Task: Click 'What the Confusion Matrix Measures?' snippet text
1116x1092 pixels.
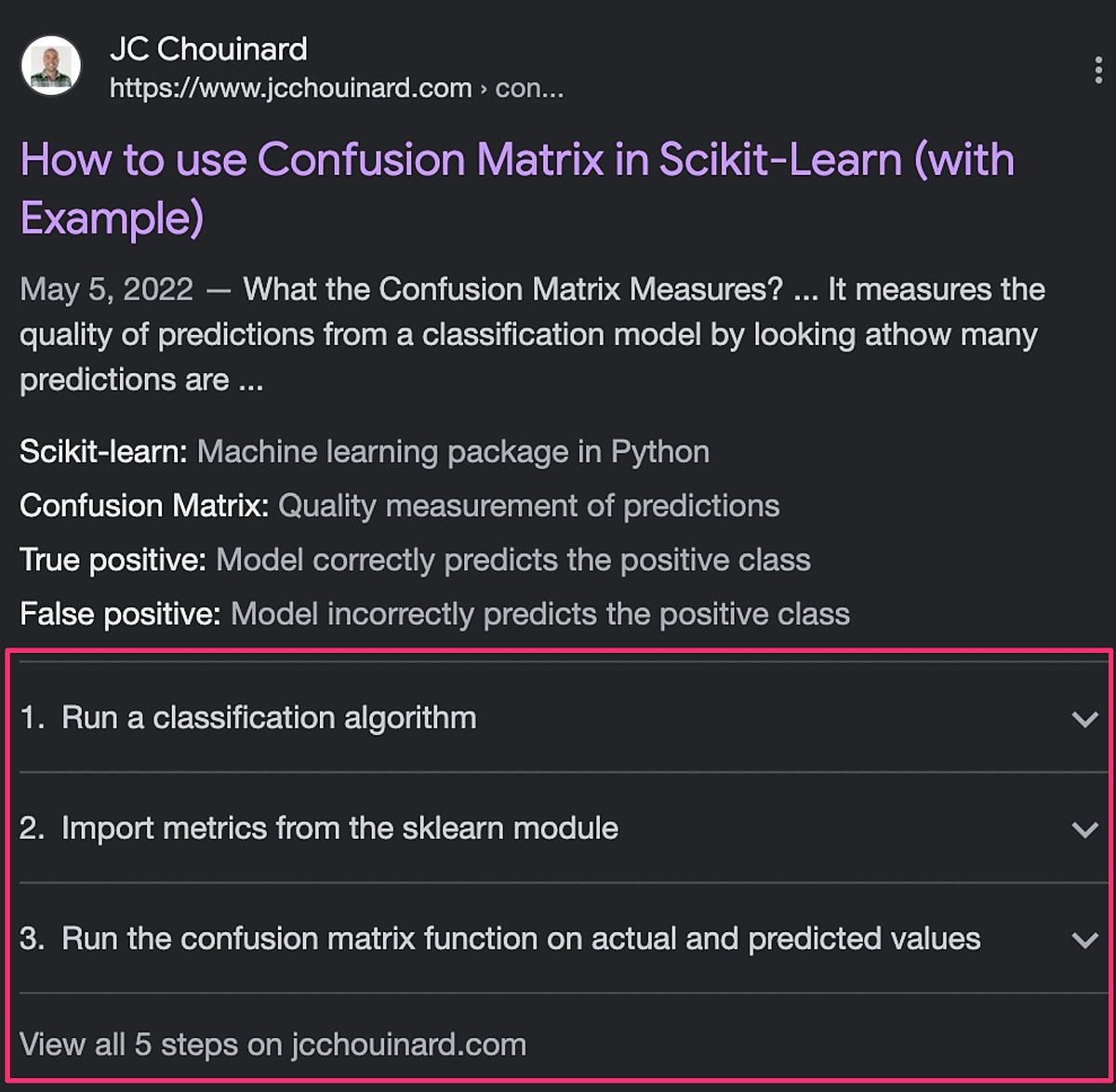Action: coord(512,289)
